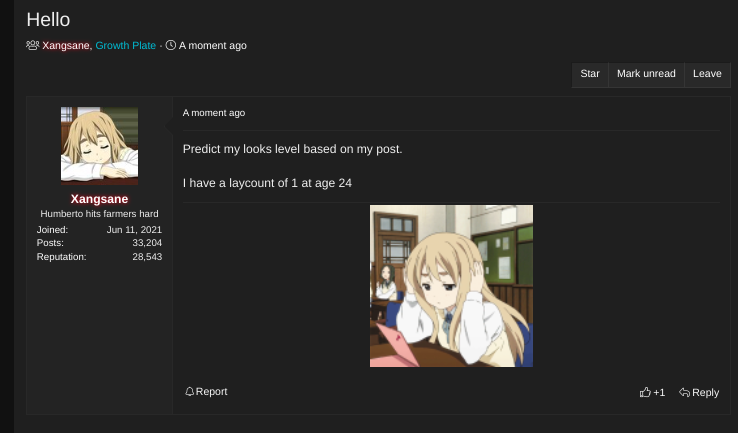Click the +1 reaction count
This screenshot has width=738, height=433.
(659, 393)
